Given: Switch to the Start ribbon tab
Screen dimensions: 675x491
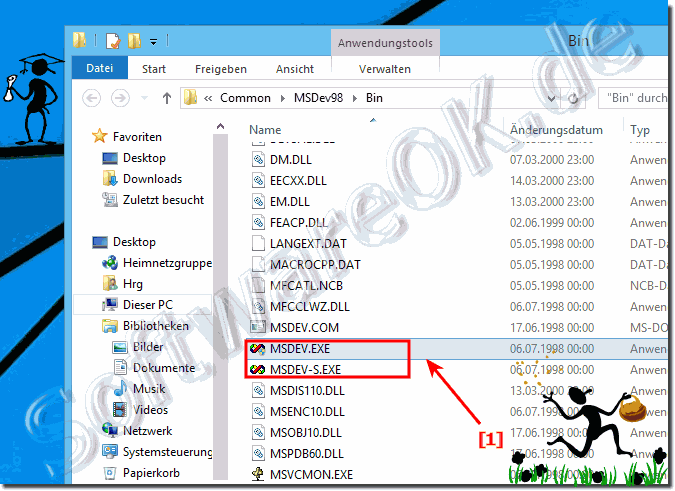Looking at the screenshot, I should coord(154,69).
